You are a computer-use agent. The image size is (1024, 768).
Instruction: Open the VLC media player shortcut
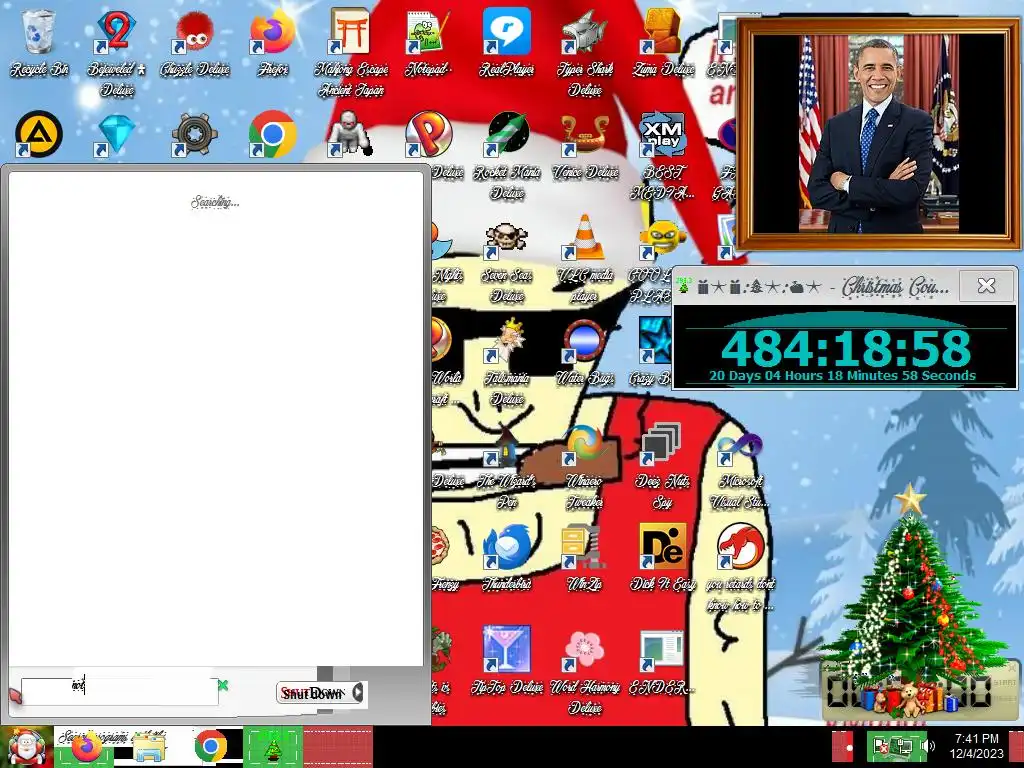tap(585, 259)
